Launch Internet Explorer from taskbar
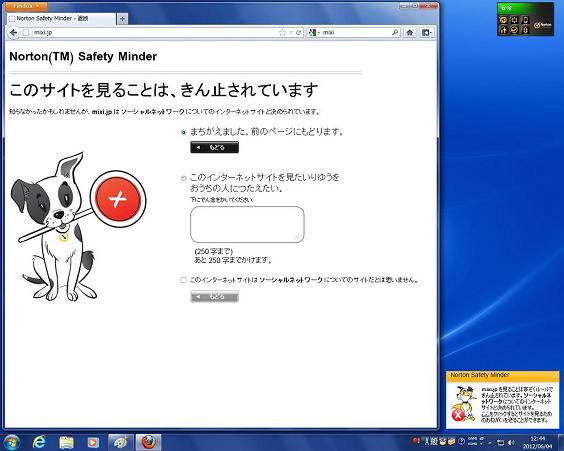The width and height of the screenshot is (564, 451). tap(39, 442)
